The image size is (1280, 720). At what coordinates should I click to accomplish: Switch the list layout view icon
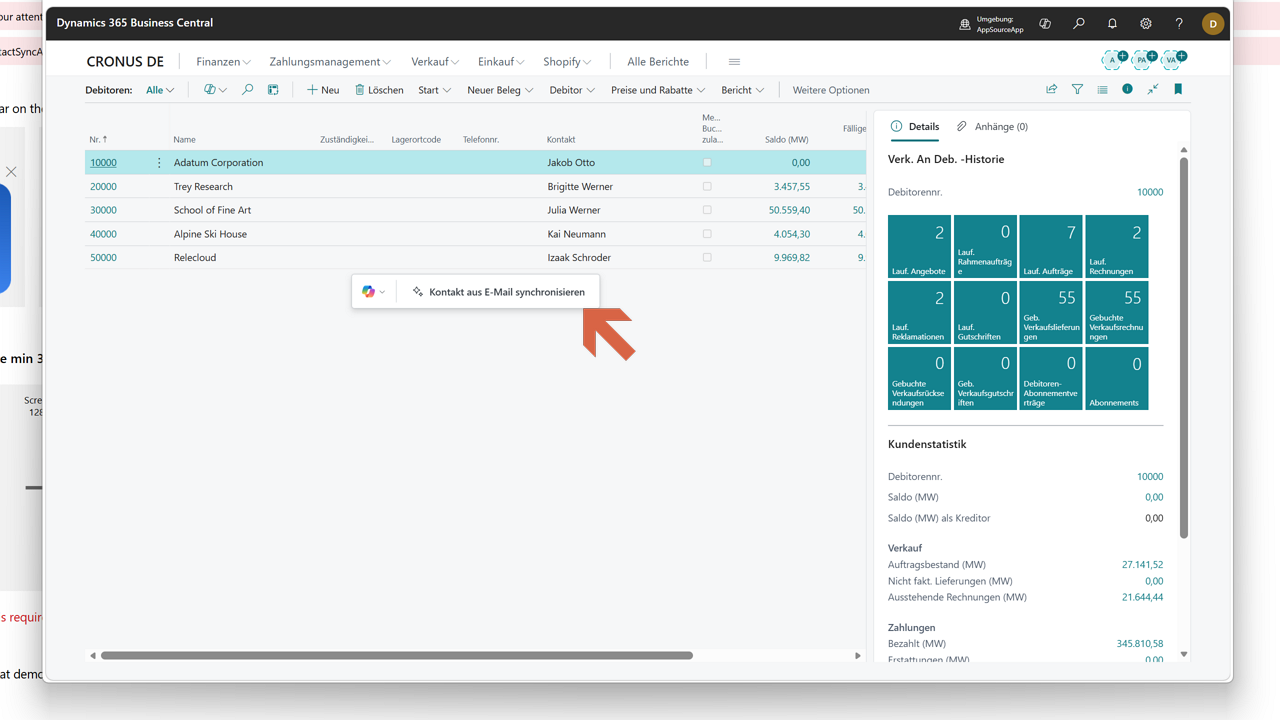[x=1102, y=89]
